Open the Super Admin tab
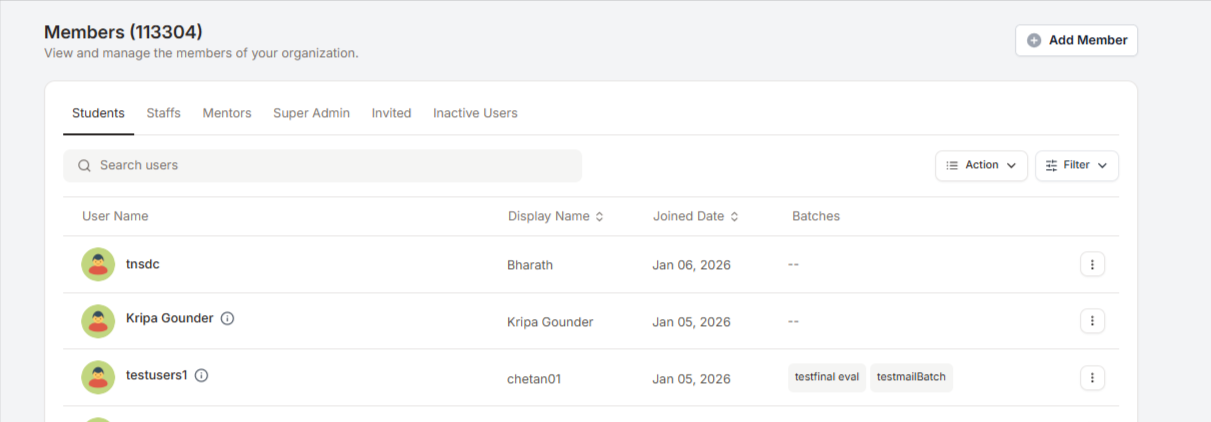 pos(311,113)
